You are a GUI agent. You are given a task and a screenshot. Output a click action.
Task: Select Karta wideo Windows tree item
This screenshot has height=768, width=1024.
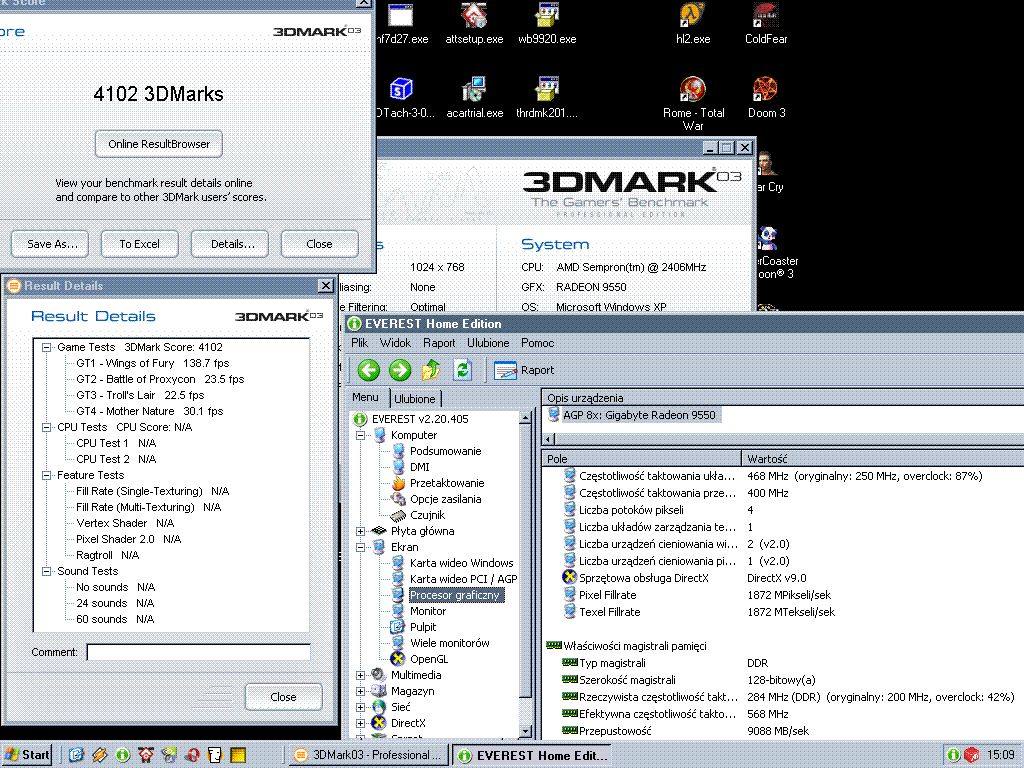tap(461, 563)
